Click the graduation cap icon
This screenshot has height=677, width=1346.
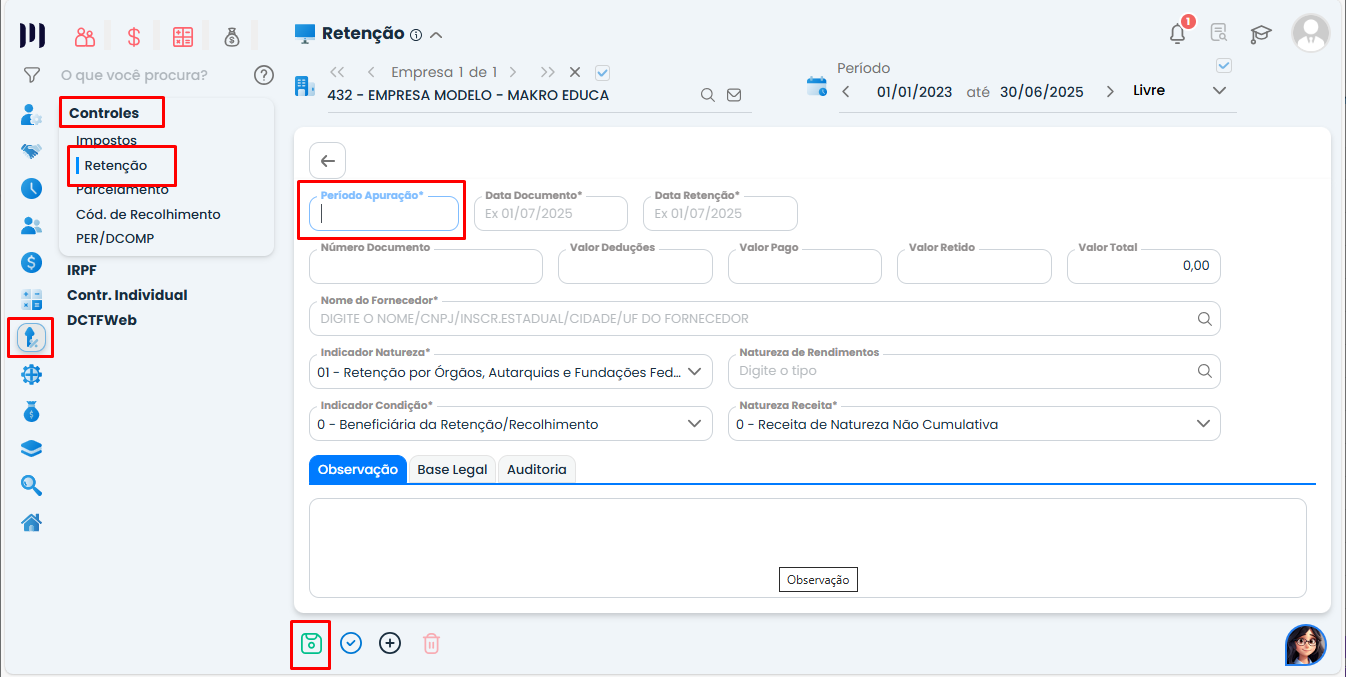click(1260, 34)
